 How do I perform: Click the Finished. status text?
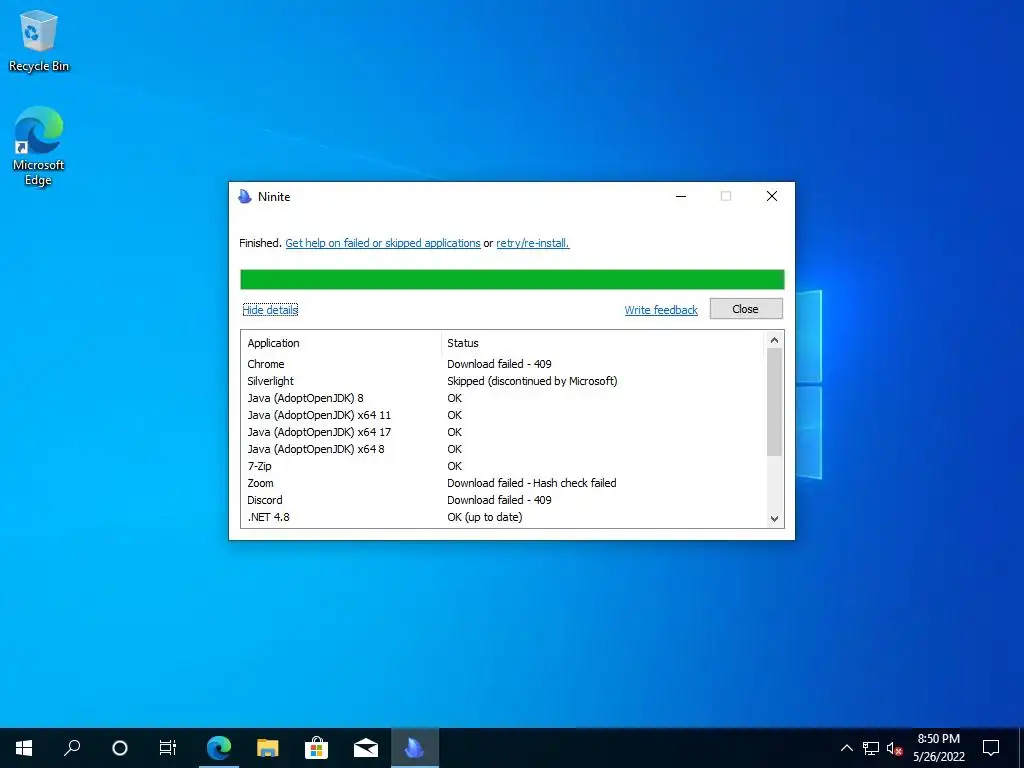[261, 243]
